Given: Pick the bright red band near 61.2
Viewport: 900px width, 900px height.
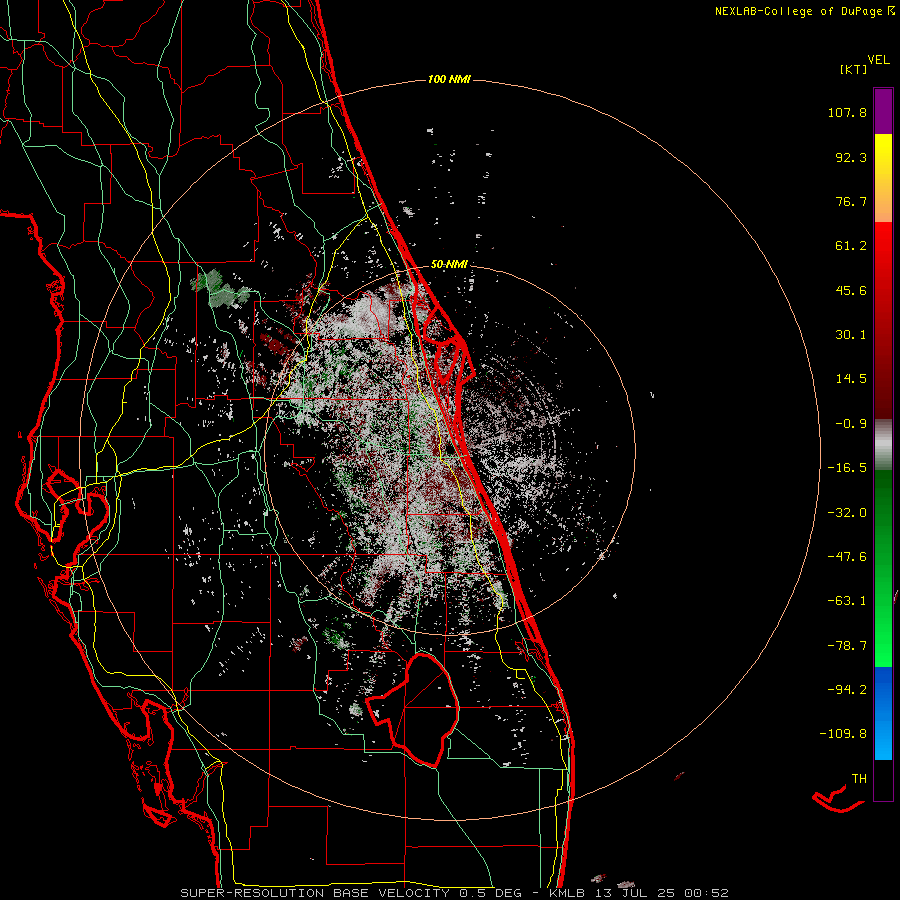Looking at the screenshot, I should (883, 247).
